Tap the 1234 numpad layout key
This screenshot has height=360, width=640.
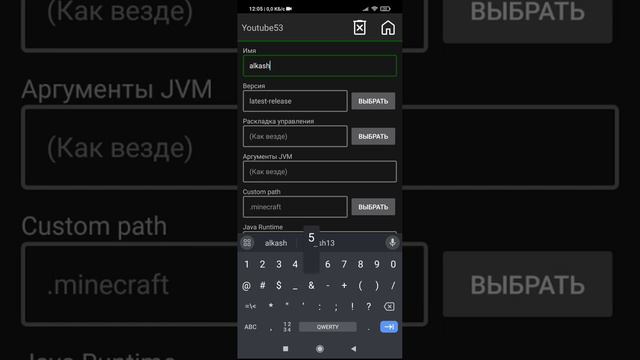pyautogui.click(x=287, y=327)
